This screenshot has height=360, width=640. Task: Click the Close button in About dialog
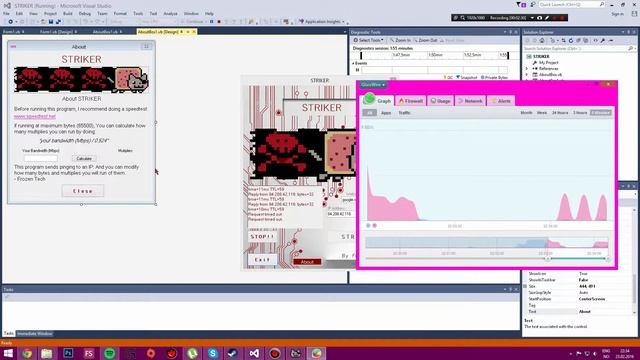click(x=83, y=191)
